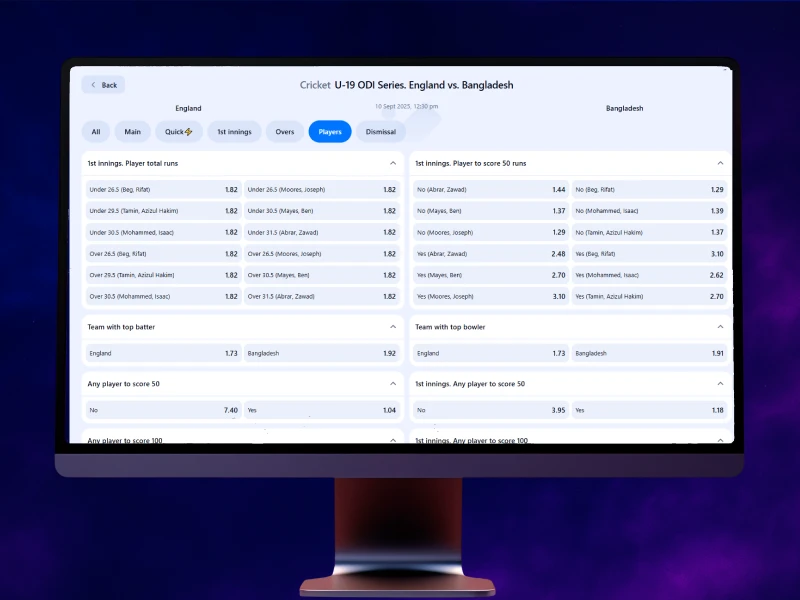Select the Quick lightning filter
This screenshot has height=600, width=800.
[178, 131]
